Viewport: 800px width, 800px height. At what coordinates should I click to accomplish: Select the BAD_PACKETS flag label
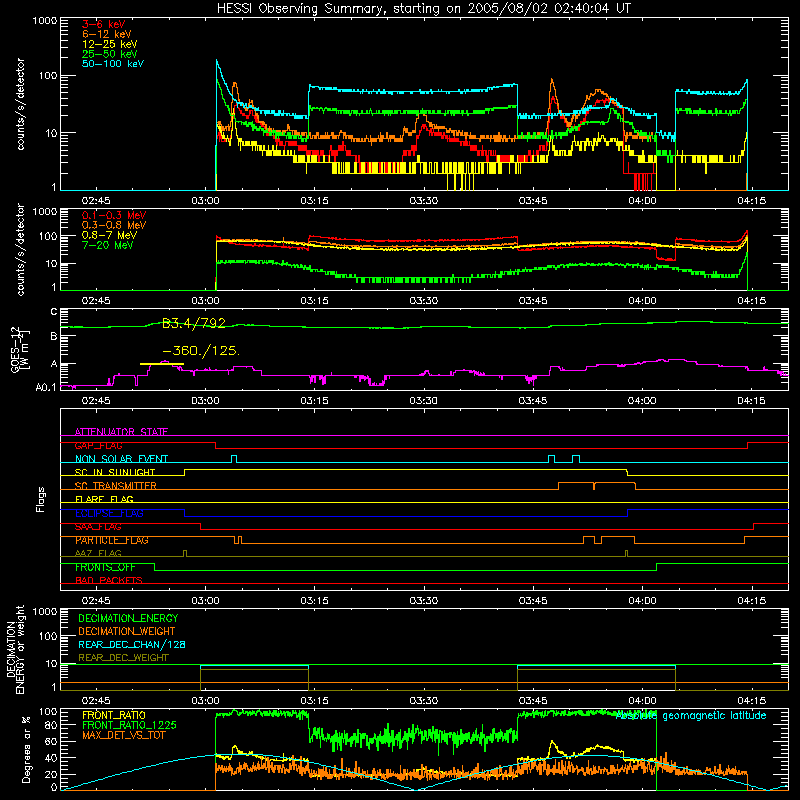coord(109,580)
